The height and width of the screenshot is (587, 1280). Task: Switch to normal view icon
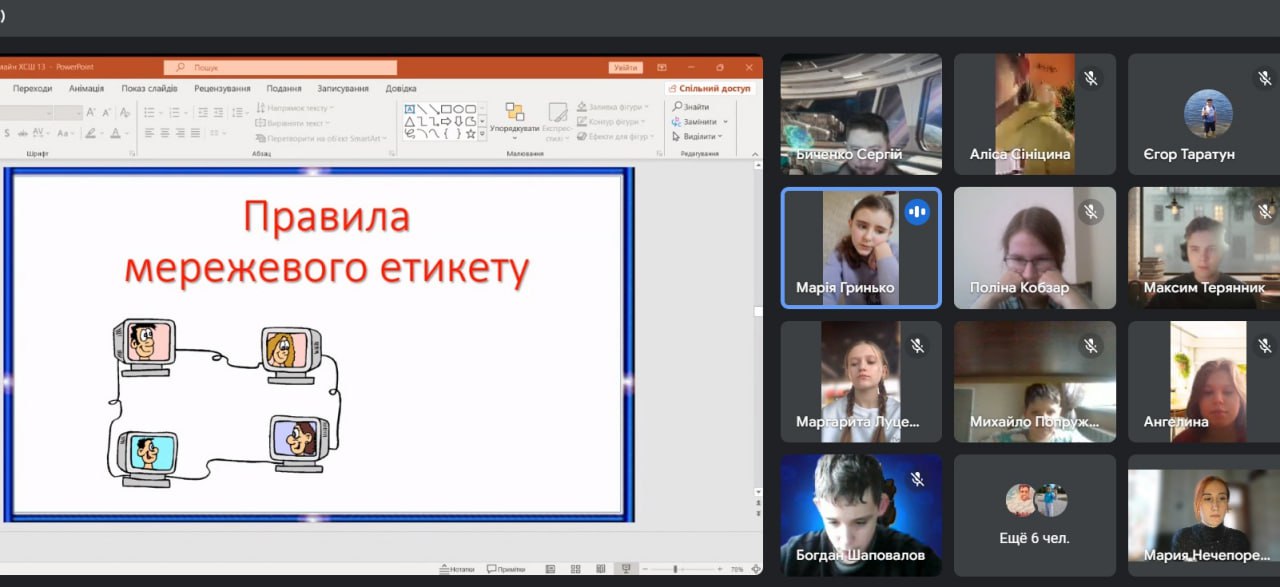(x=550, y=569)
